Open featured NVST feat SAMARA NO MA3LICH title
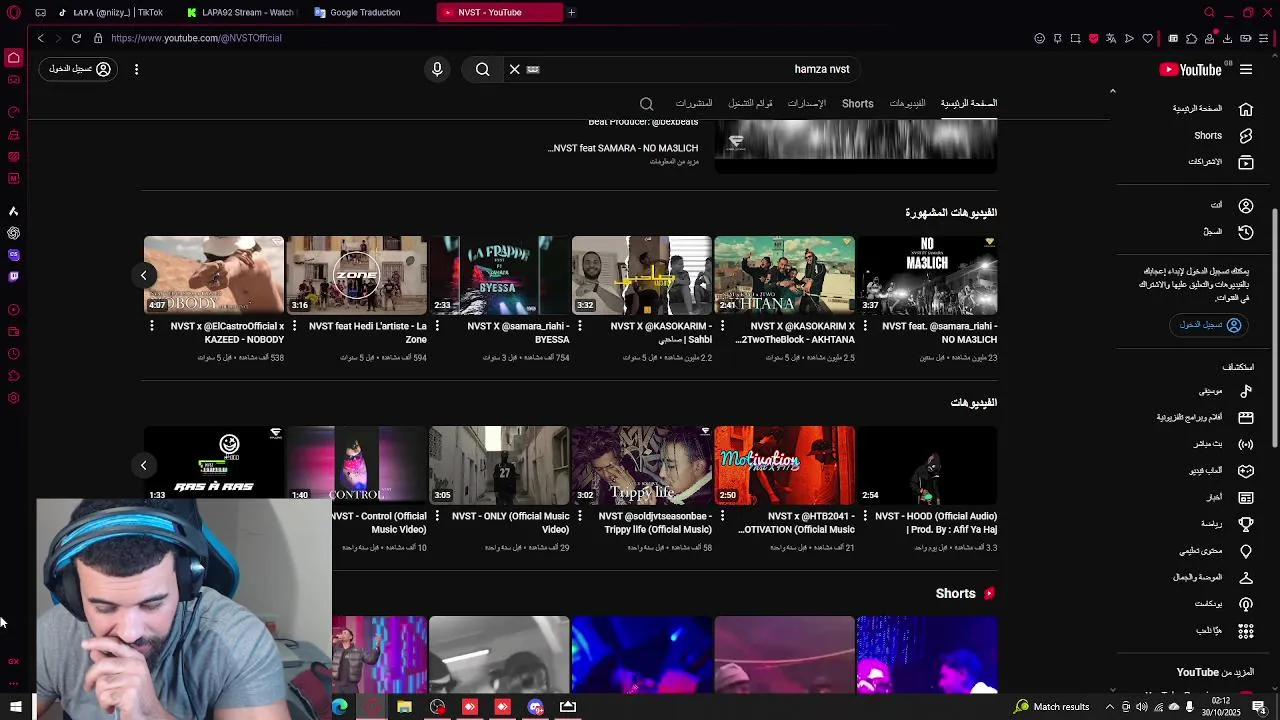Viewport: 1280px width, 720px height. point(623,148)
